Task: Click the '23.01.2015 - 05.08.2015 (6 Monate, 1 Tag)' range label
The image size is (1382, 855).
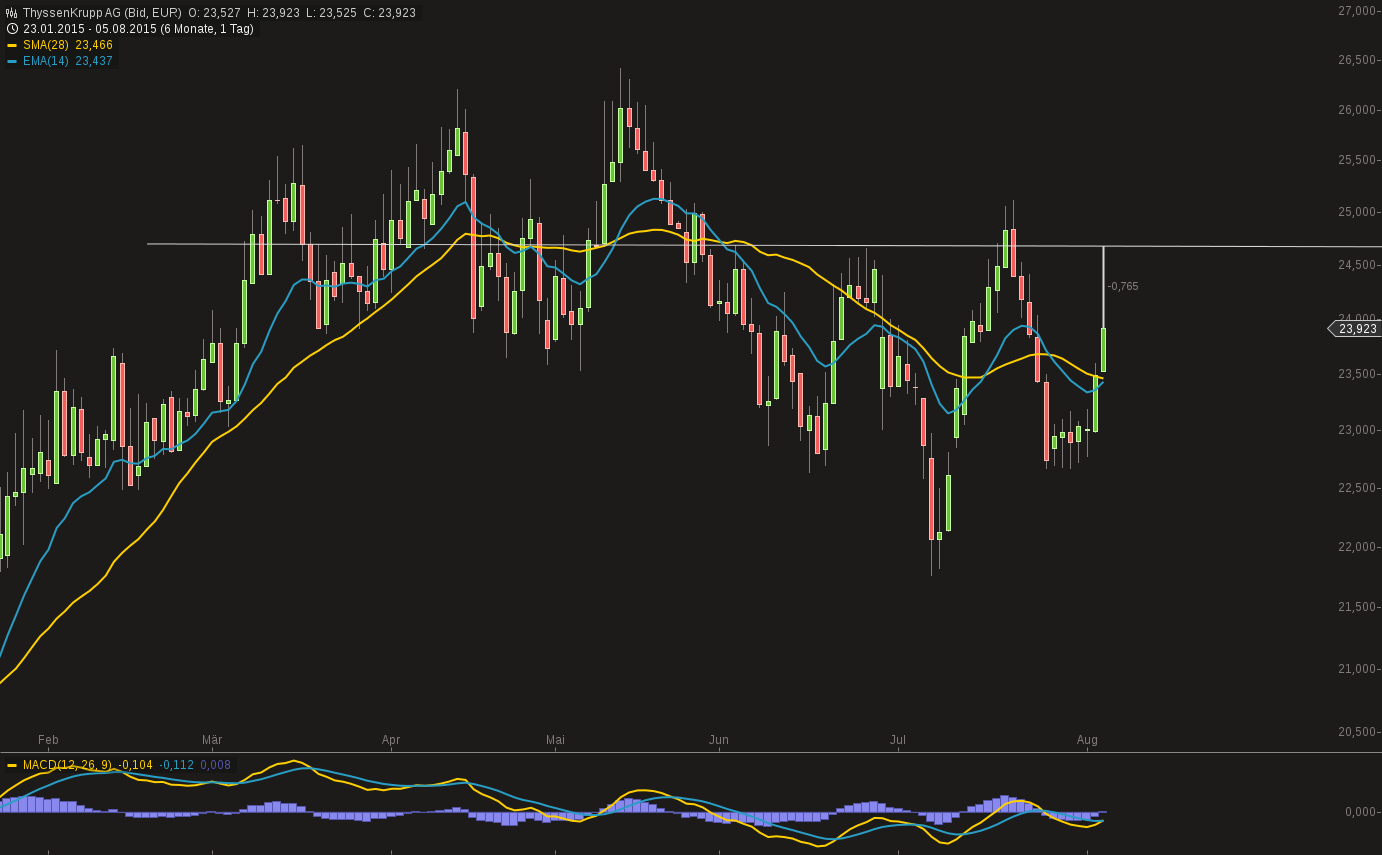Action: [x=138, y=29]
